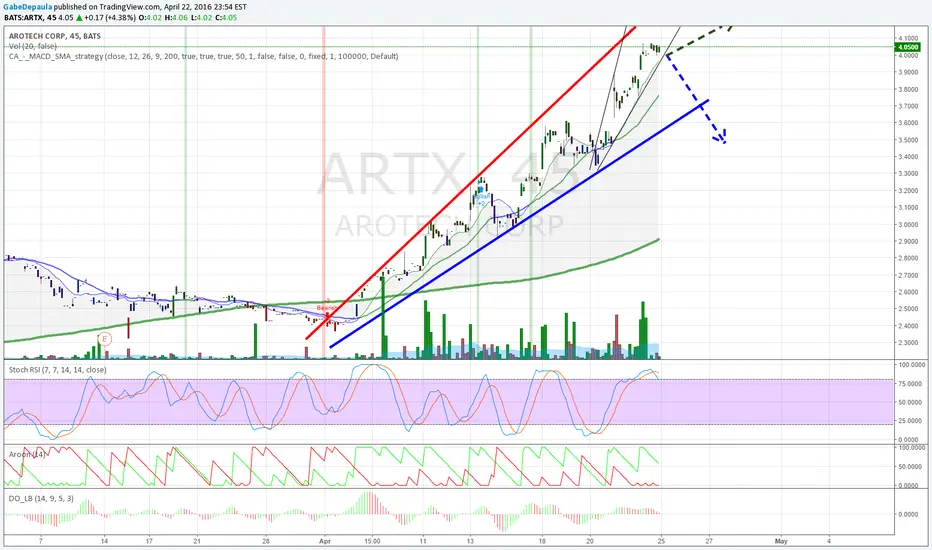
Task: Open the GabeDepaula author profile link
Action: click(28, 7)
